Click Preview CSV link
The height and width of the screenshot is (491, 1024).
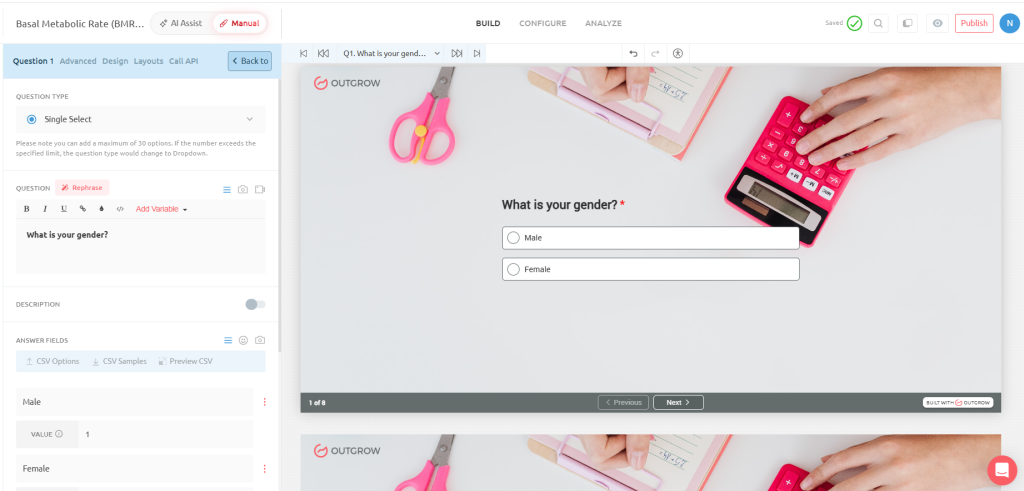click(185, 361)
